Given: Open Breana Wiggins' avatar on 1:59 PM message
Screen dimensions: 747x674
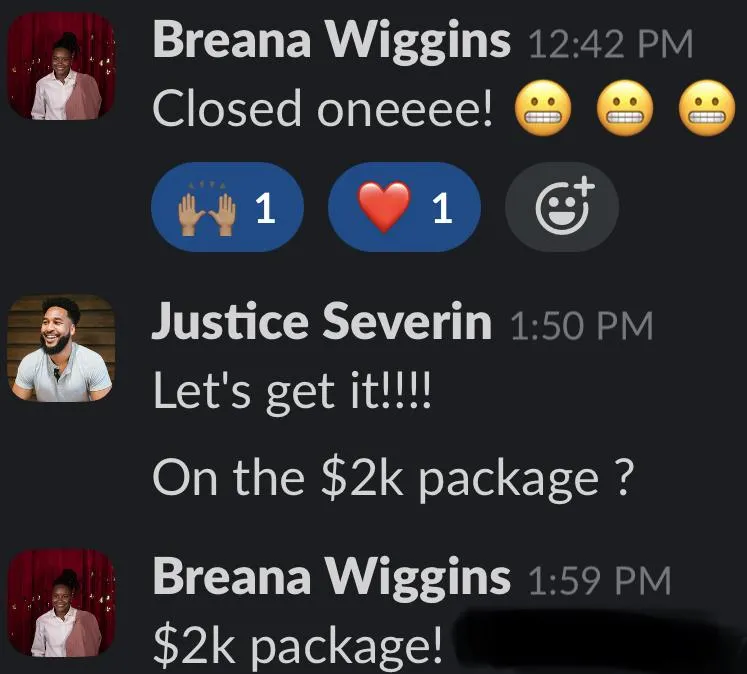Looking at the screenshot, I should pos(61,603).
